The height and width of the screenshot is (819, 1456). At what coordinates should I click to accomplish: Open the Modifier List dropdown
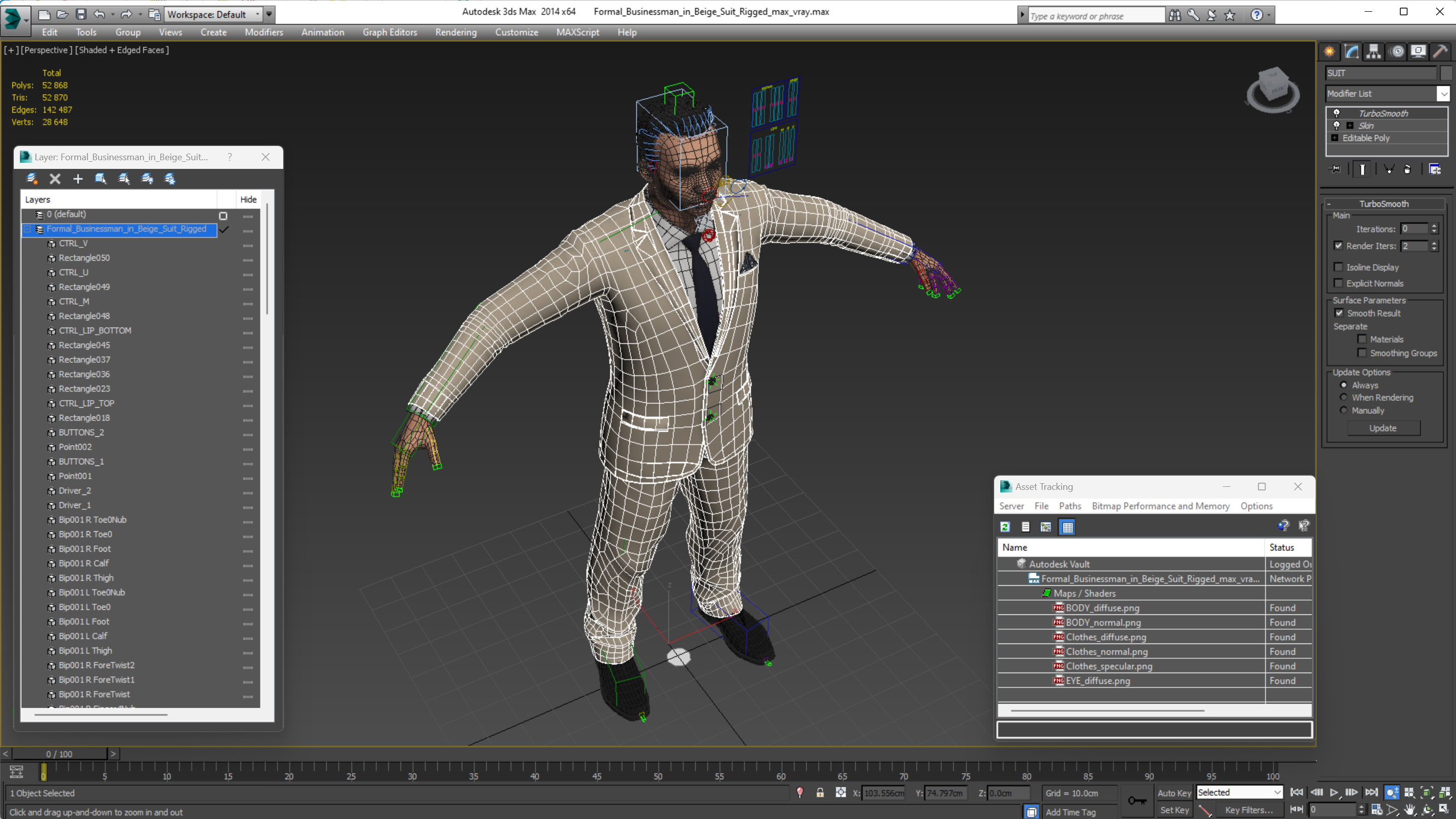(x=1444, y=94)
